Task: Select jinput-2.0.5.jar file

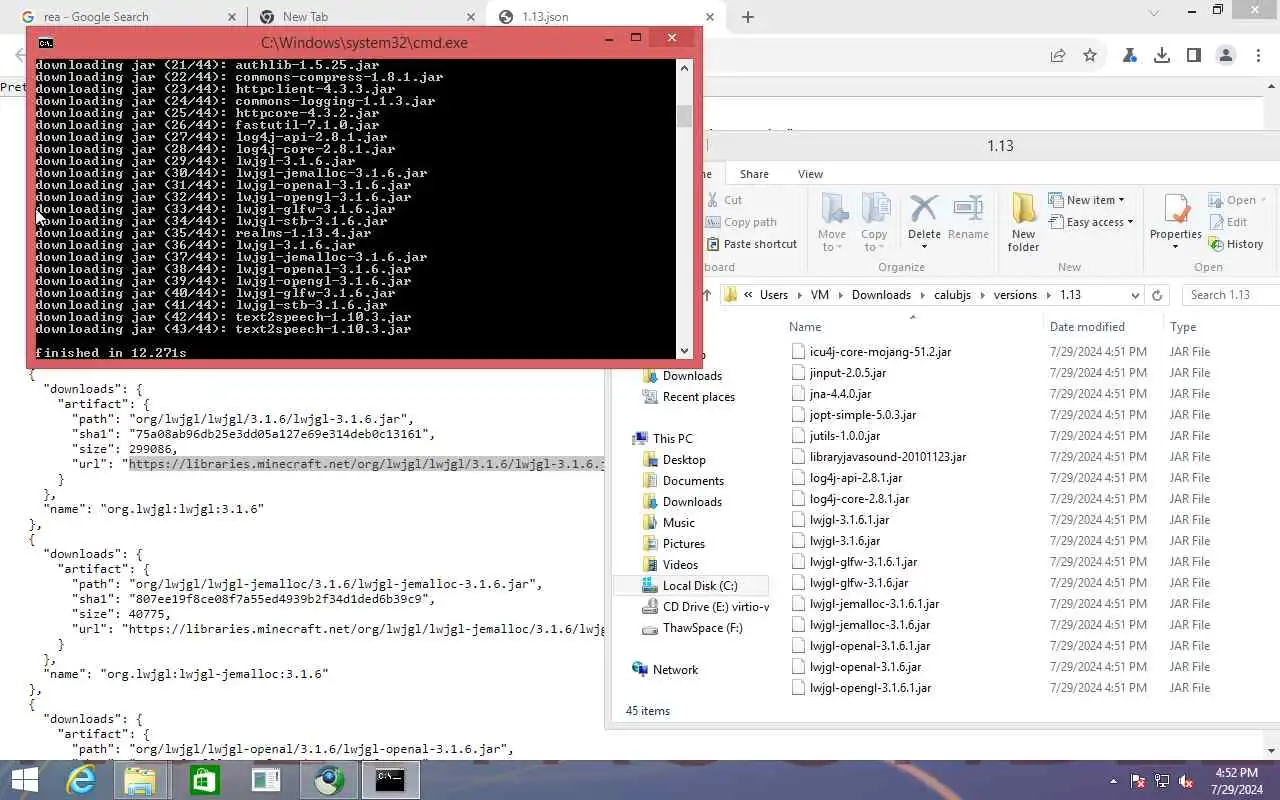Action: click(848, 373)
